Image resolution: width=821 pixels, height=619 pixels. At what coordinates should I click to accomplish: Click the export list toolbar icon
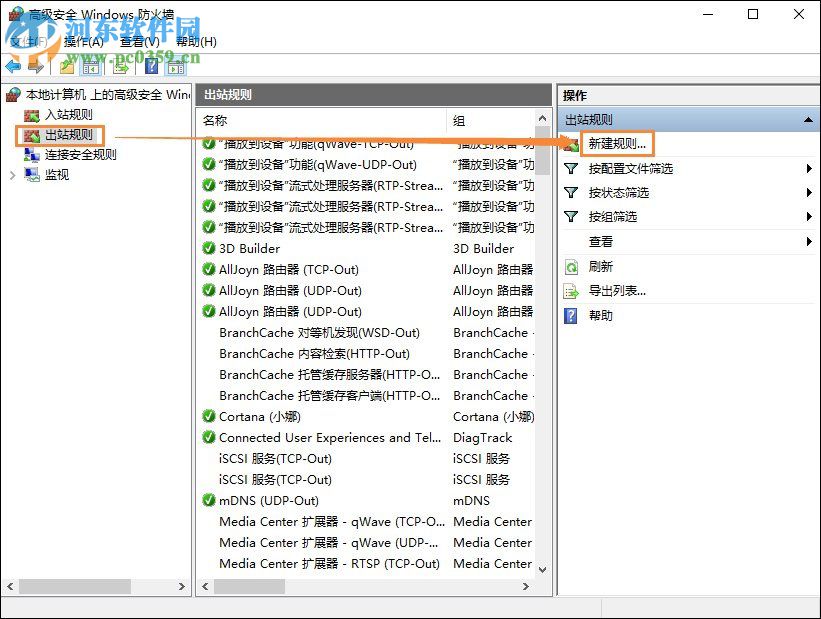(122, 68)
